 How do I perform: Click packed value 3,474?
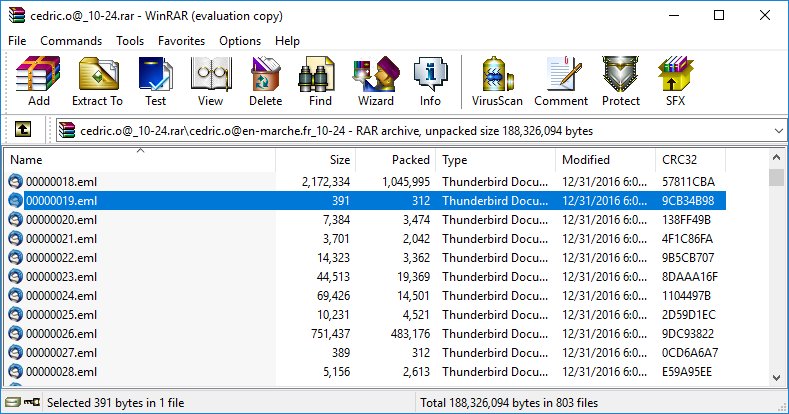tap(416, 220)
